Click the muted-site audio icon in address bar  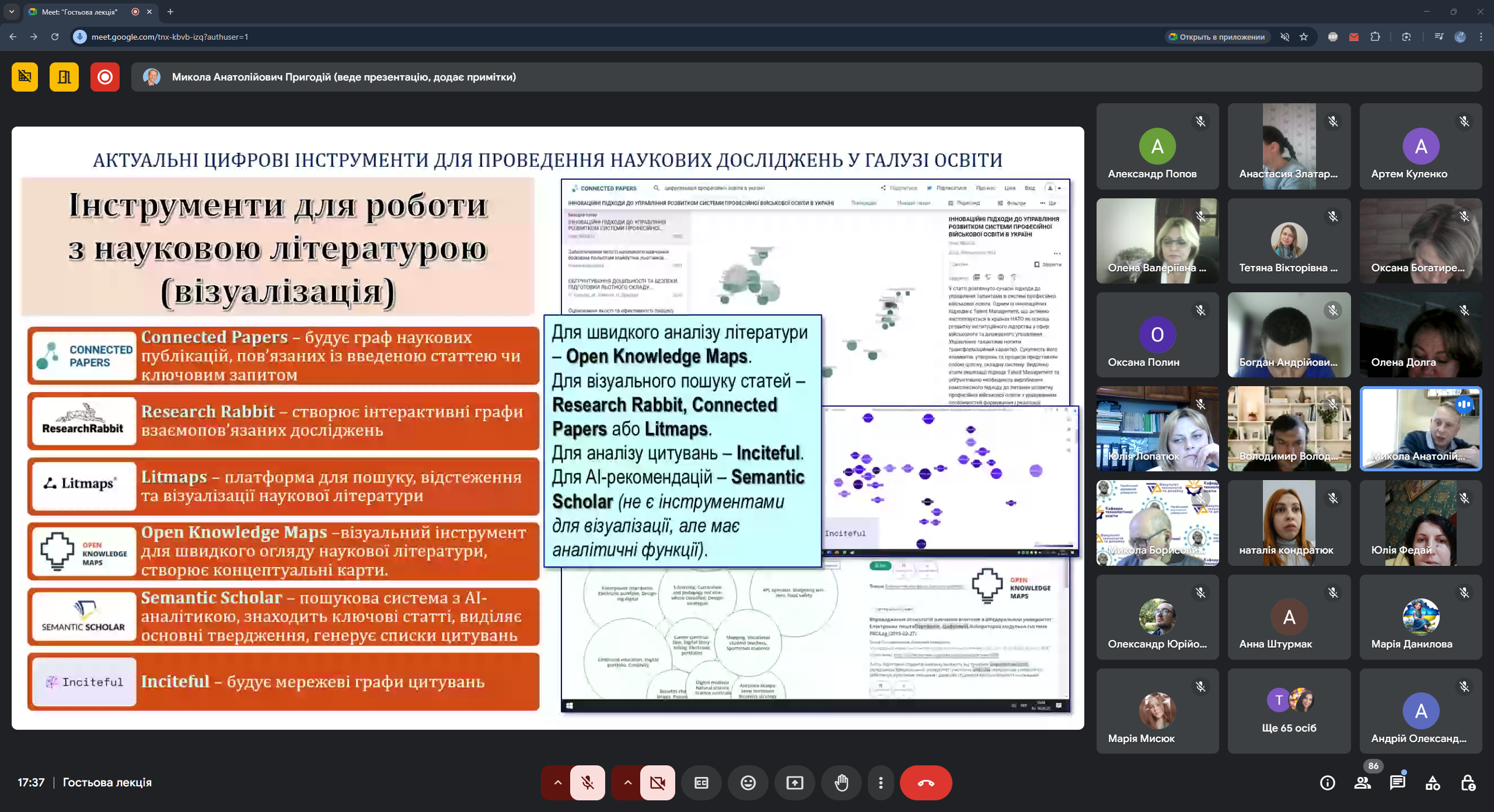pos(1284,37)
